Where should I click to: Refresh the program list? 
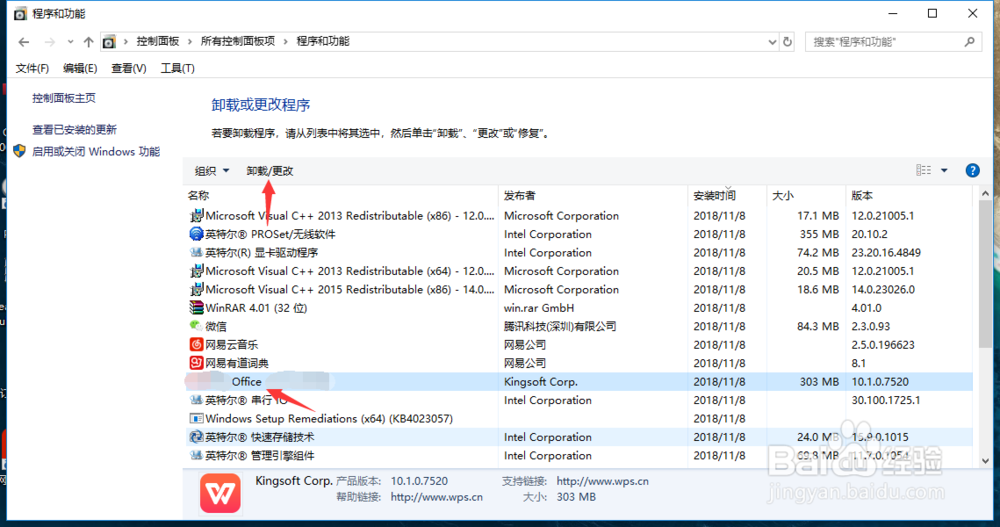[x=788, y=42]
